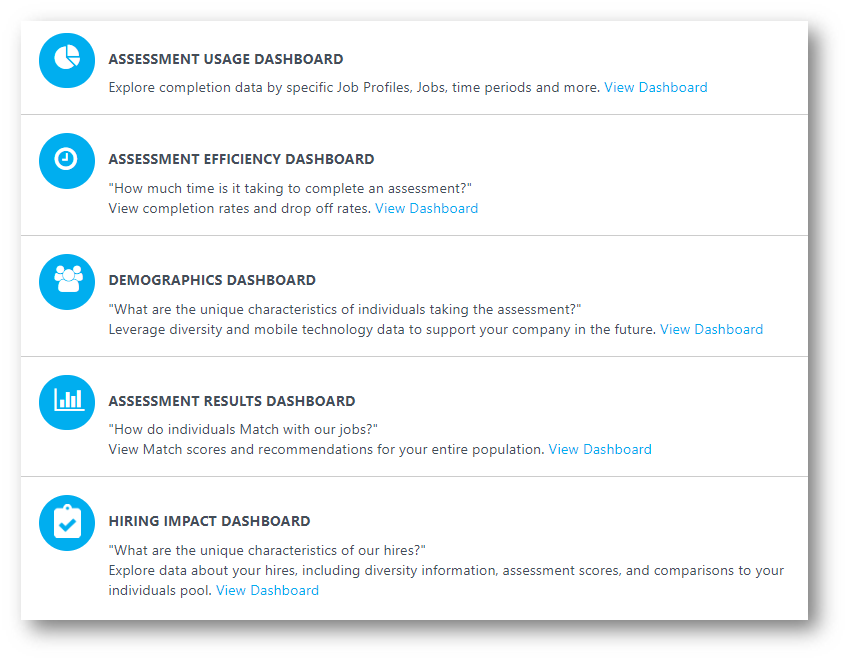Screen dimensions: 850x662
Task: Select the Demographics Dashboard heading
Action: tap(212, 280)
